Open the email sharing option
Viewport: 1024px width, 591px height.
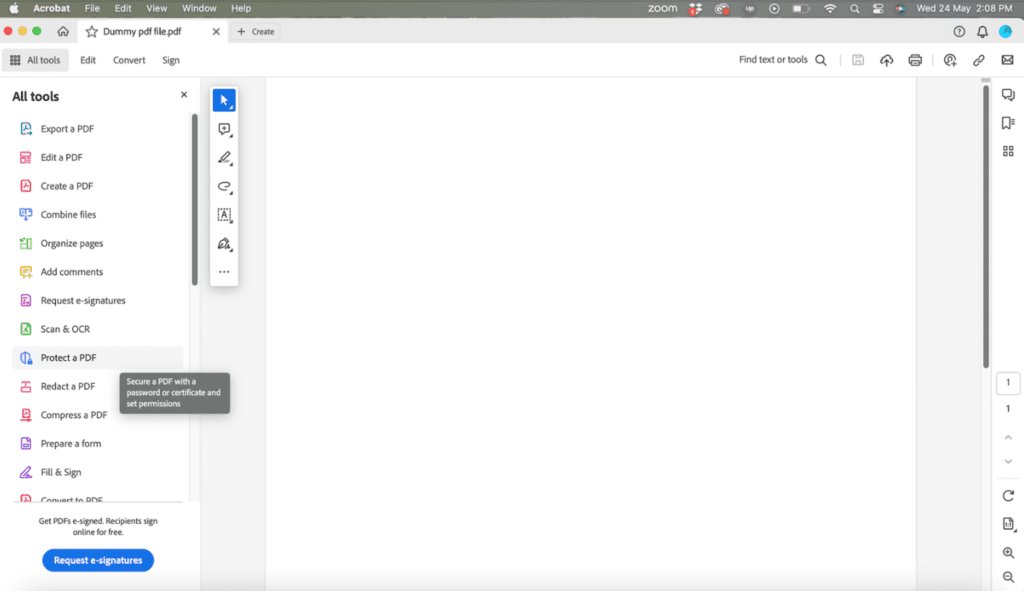[1008, 59]
